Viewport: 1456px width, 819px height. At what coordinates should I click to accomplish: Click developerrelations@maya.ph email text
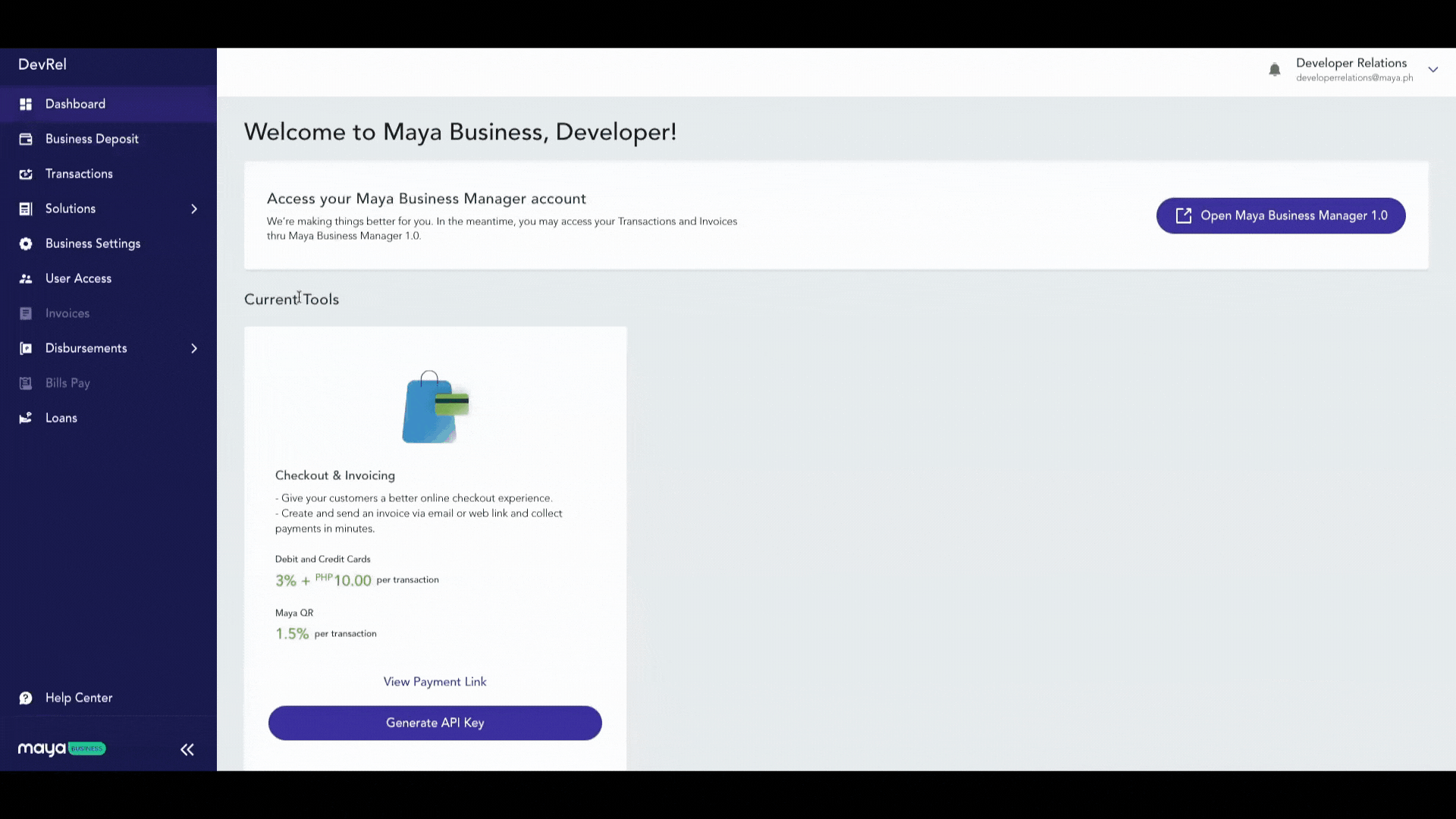(x=1354, y=78)
